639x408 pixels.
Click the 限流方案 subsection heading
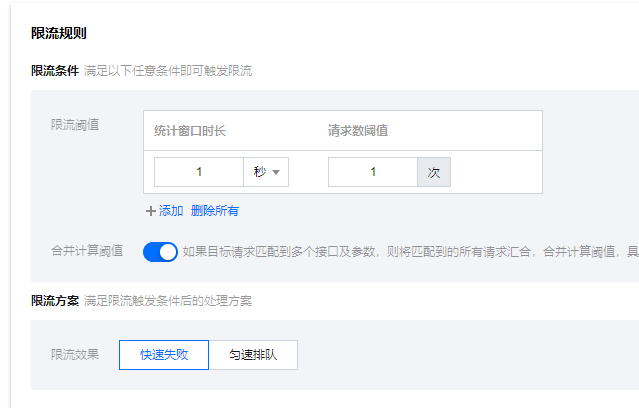55,301
